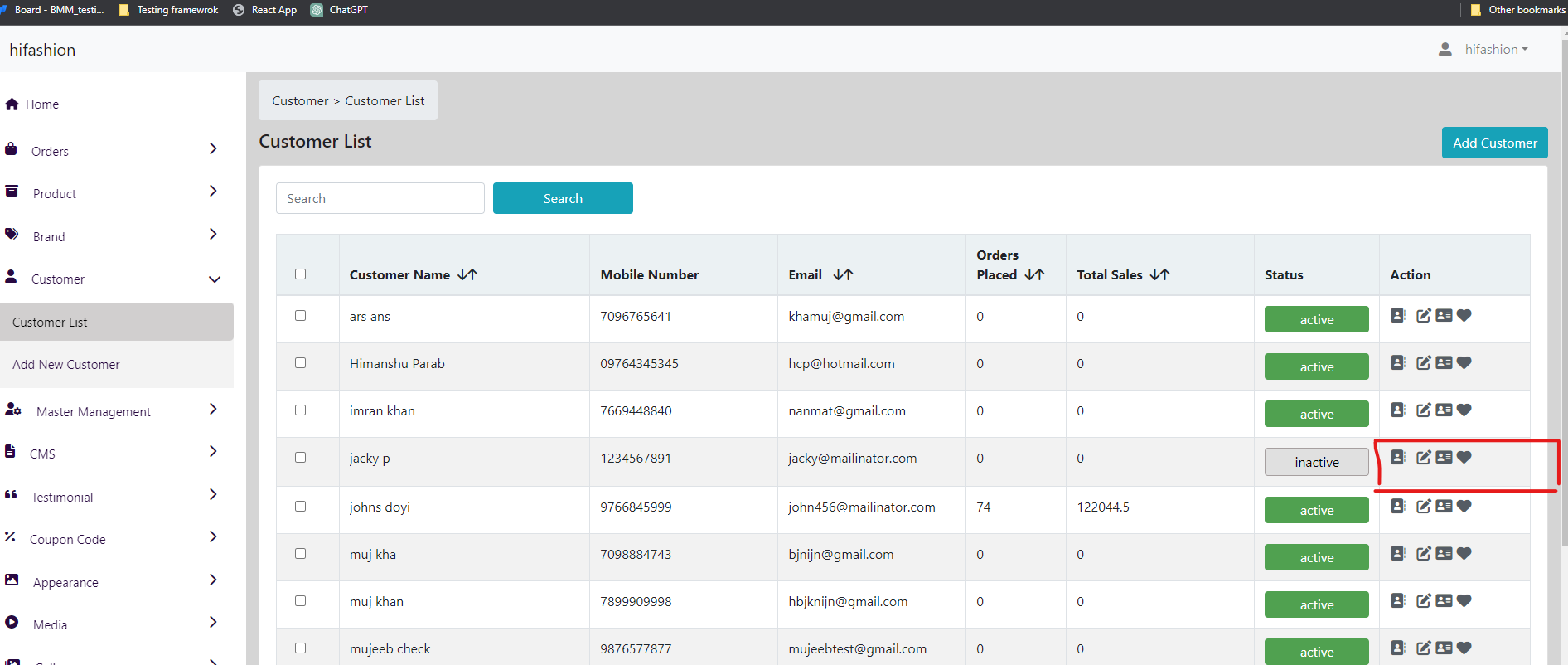
Task: Tick the checkbox beside muj kha
Action: coord(300,553)
